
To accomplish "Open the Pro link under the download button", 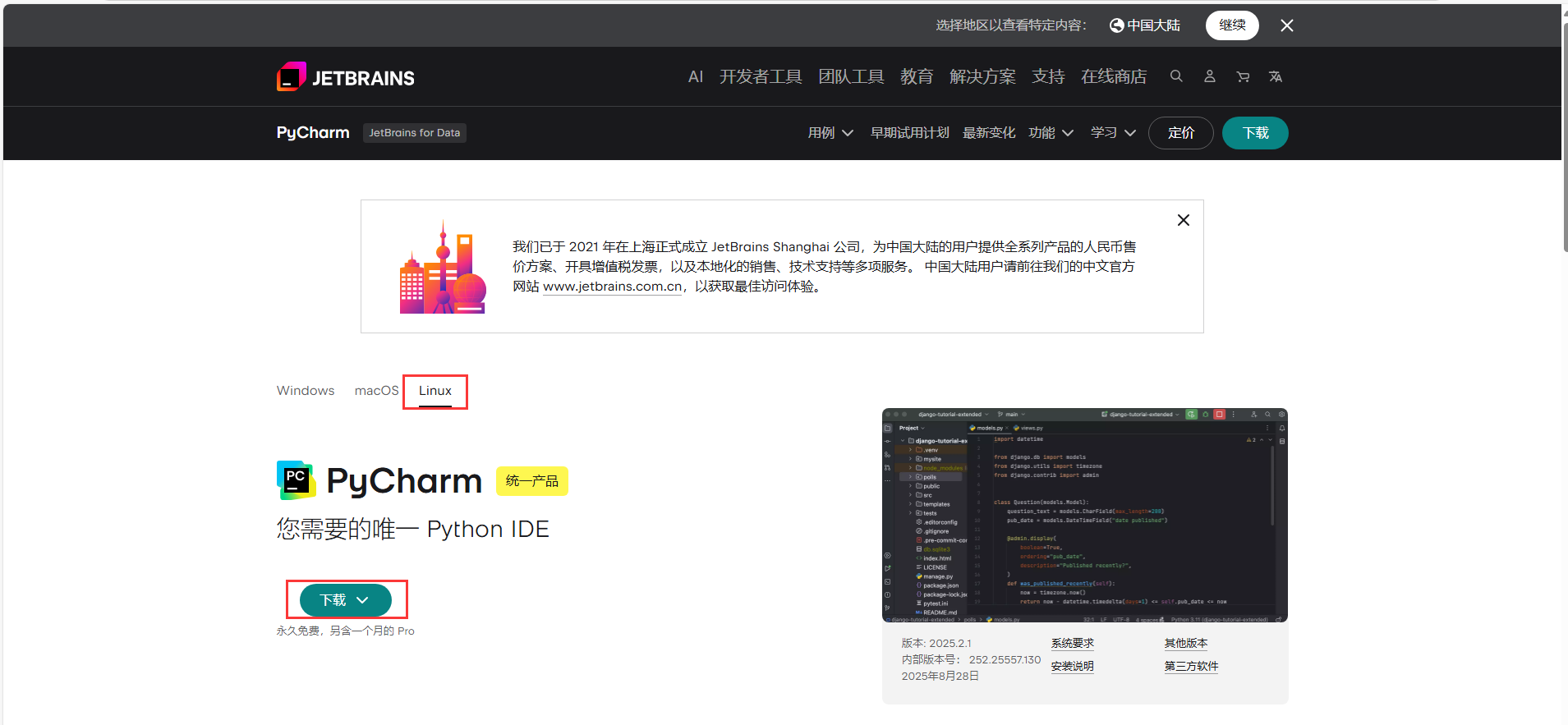I will pos(406,631).
